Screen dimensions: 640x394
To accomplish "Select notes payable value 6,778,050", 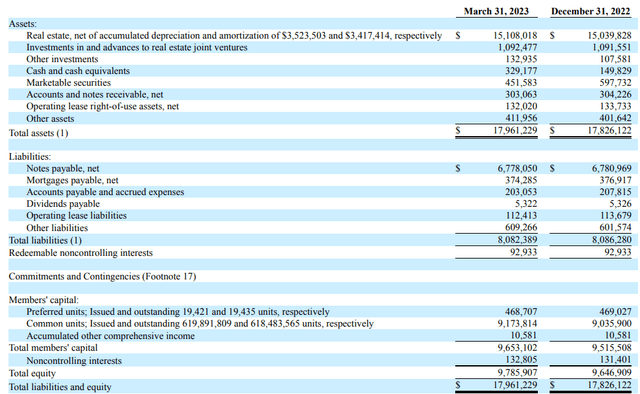I will tap(517, 169).
